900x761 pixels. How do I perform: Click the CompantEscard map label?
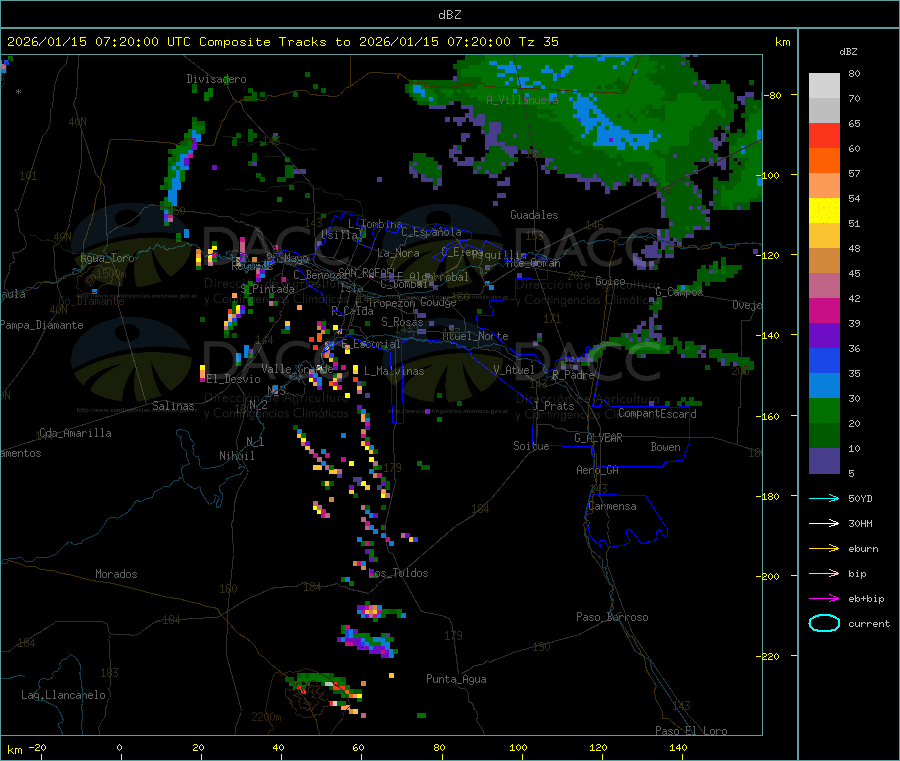pyautogui.click(x=657, y=414)
